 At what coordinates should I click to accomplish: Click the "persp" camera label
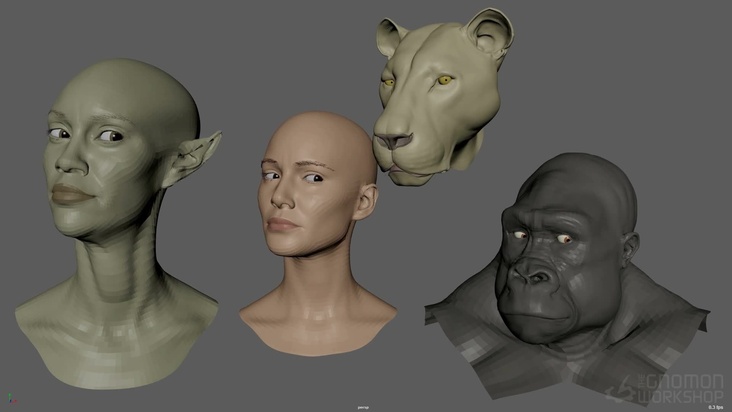(x=363, y=408)
